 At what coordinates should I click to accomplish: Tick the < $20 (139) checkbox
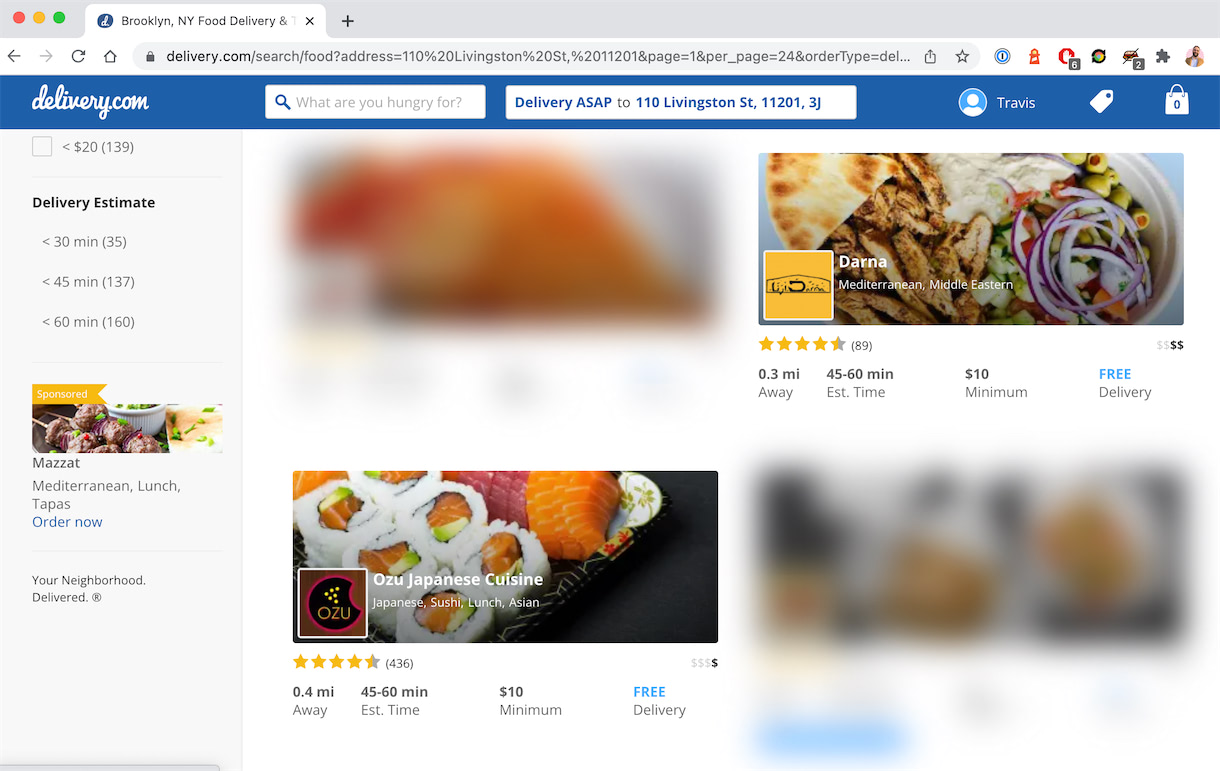(x=42, y=147)
